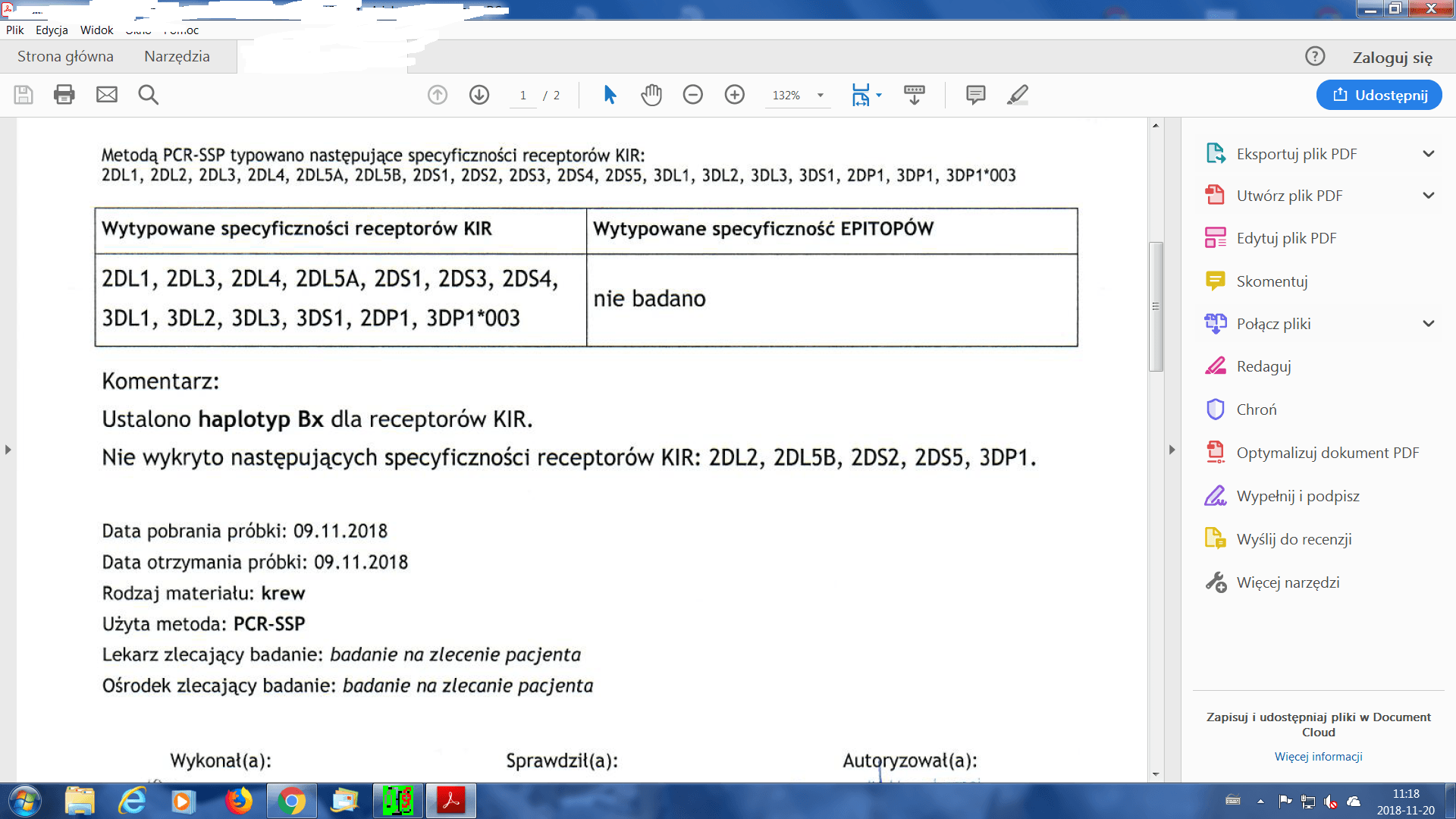Click the read mode scrolling icon
This screenshot has width=1456, height=819.
tap(915, 95)
